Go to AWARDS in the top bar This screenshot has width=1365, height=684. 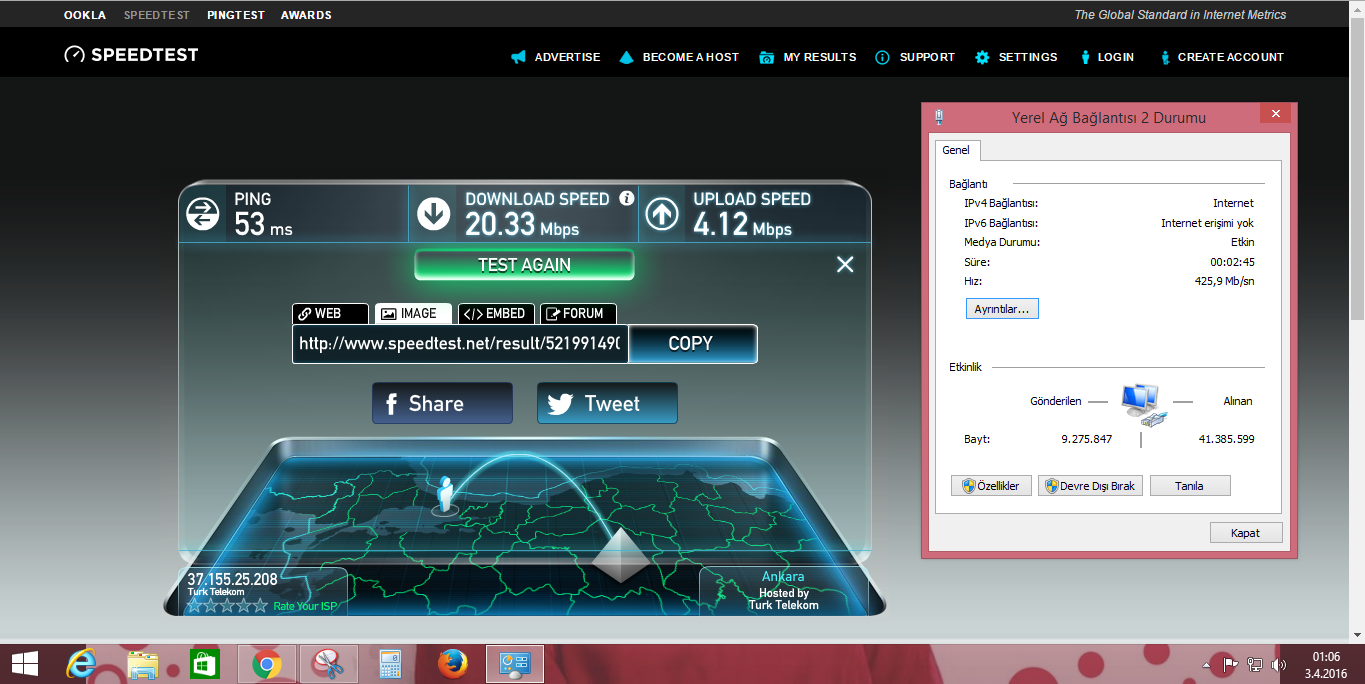pyautogui.click(x=306, y=15)
